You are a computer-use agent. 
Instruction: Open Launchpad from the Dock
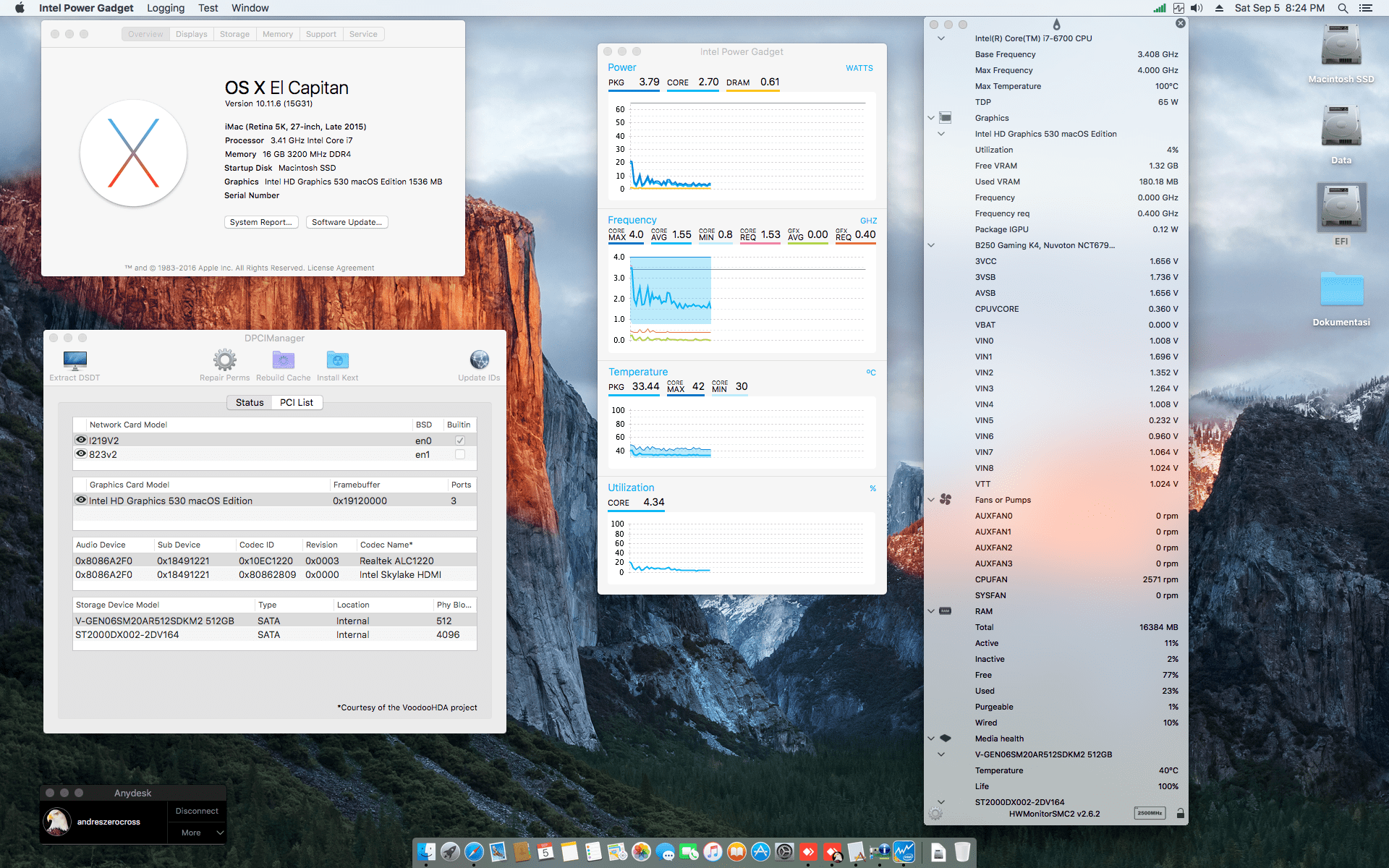[x=451, y=852]
